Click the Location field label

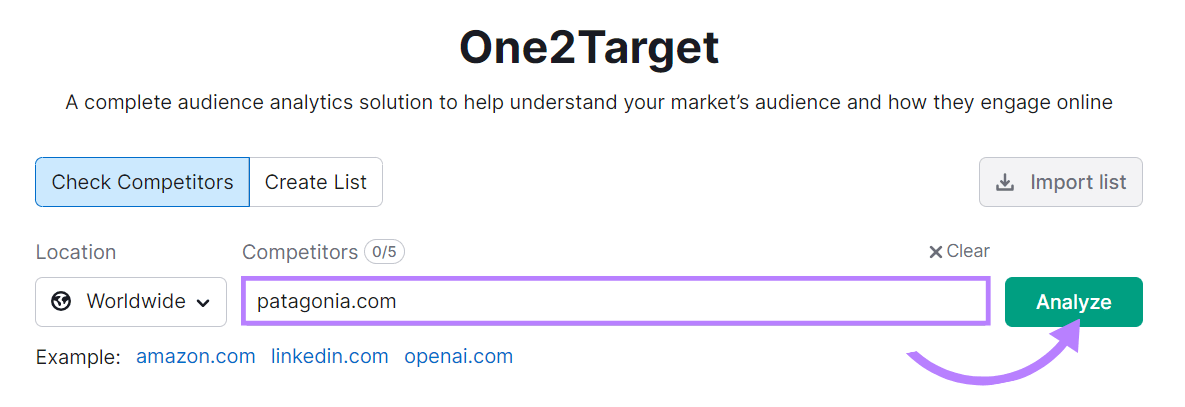pos(76,252)
